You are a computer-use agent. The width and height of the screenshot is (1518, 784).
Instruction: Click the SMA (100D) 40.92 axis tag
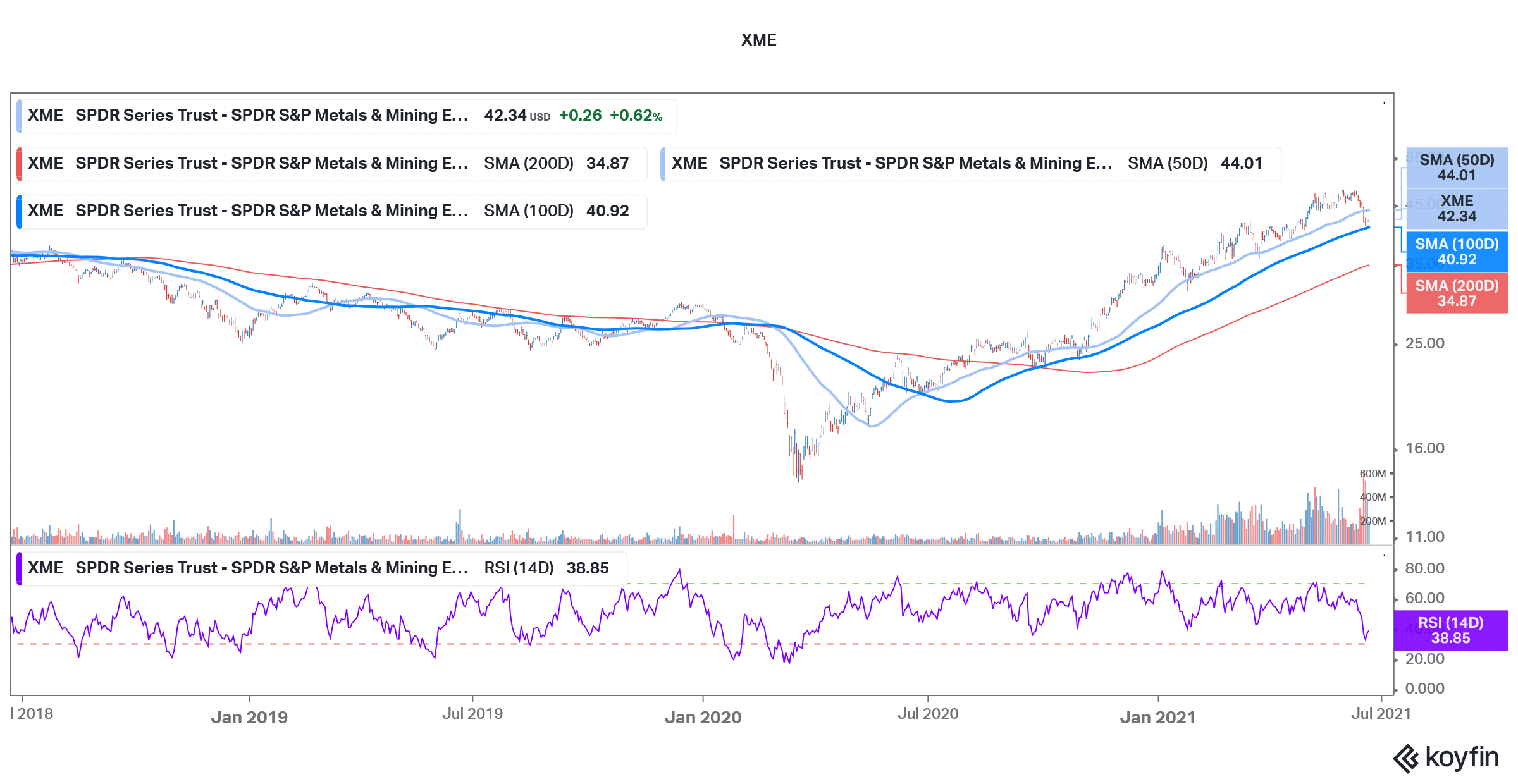coord(1457,252)
